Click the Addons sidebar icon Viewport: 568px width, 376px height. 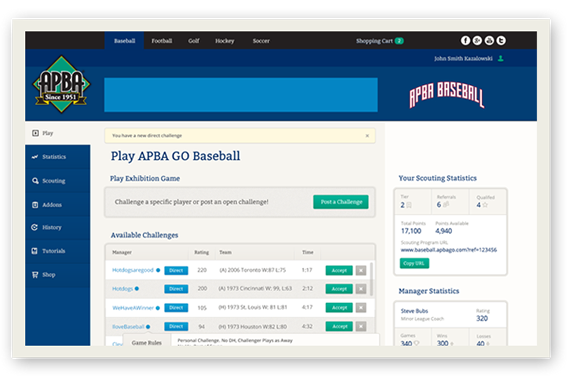(35, 205)
